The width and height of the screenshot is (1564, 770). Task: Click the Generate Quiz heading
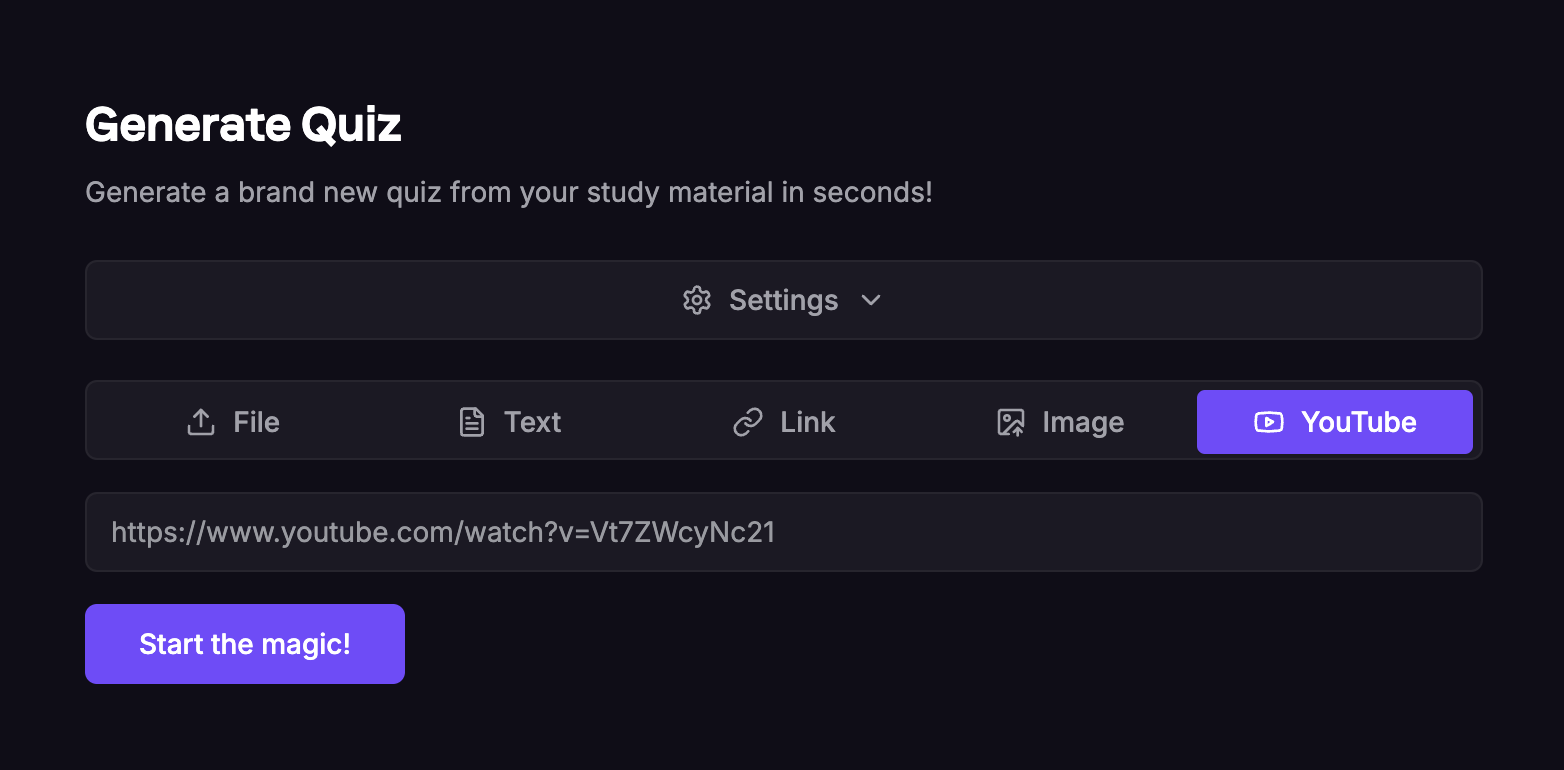(243, 126)
